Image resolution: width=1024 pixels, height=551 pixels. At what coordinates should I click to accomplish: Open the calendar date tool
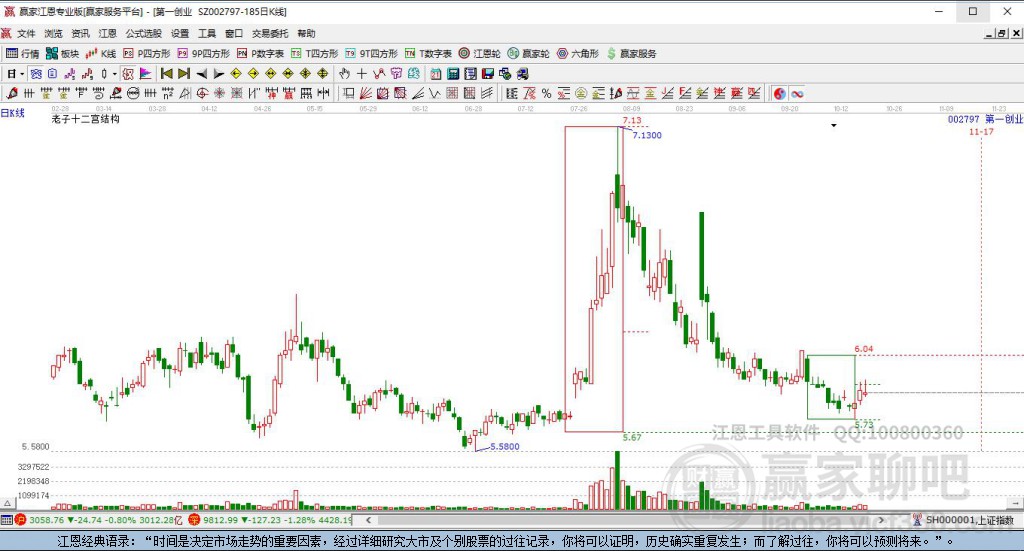coord(436,74)
